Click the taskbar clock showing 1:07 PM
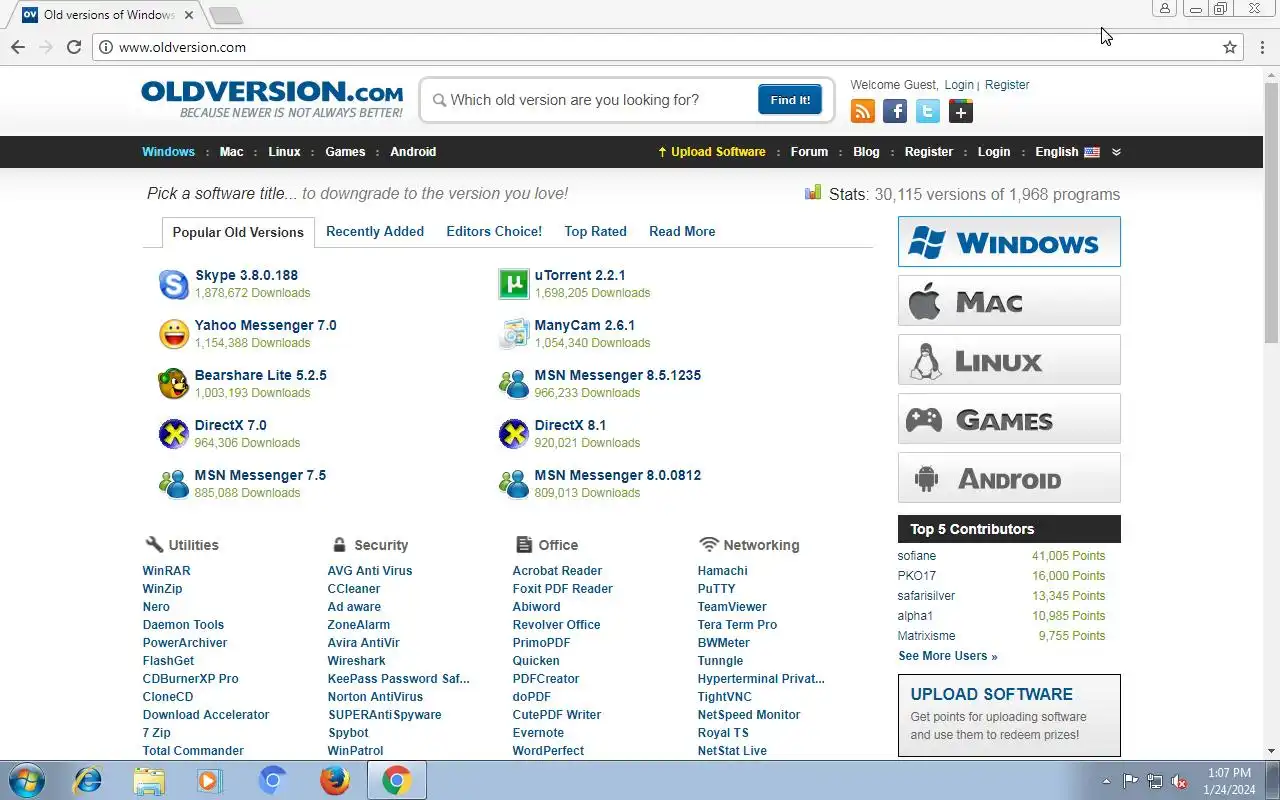Screen dimensions: 1280x800 pyautogui.click(x=1229, y=781)
